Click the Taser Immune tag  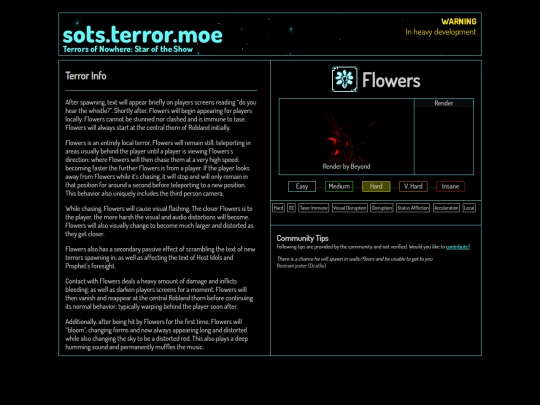coord(313,208)
